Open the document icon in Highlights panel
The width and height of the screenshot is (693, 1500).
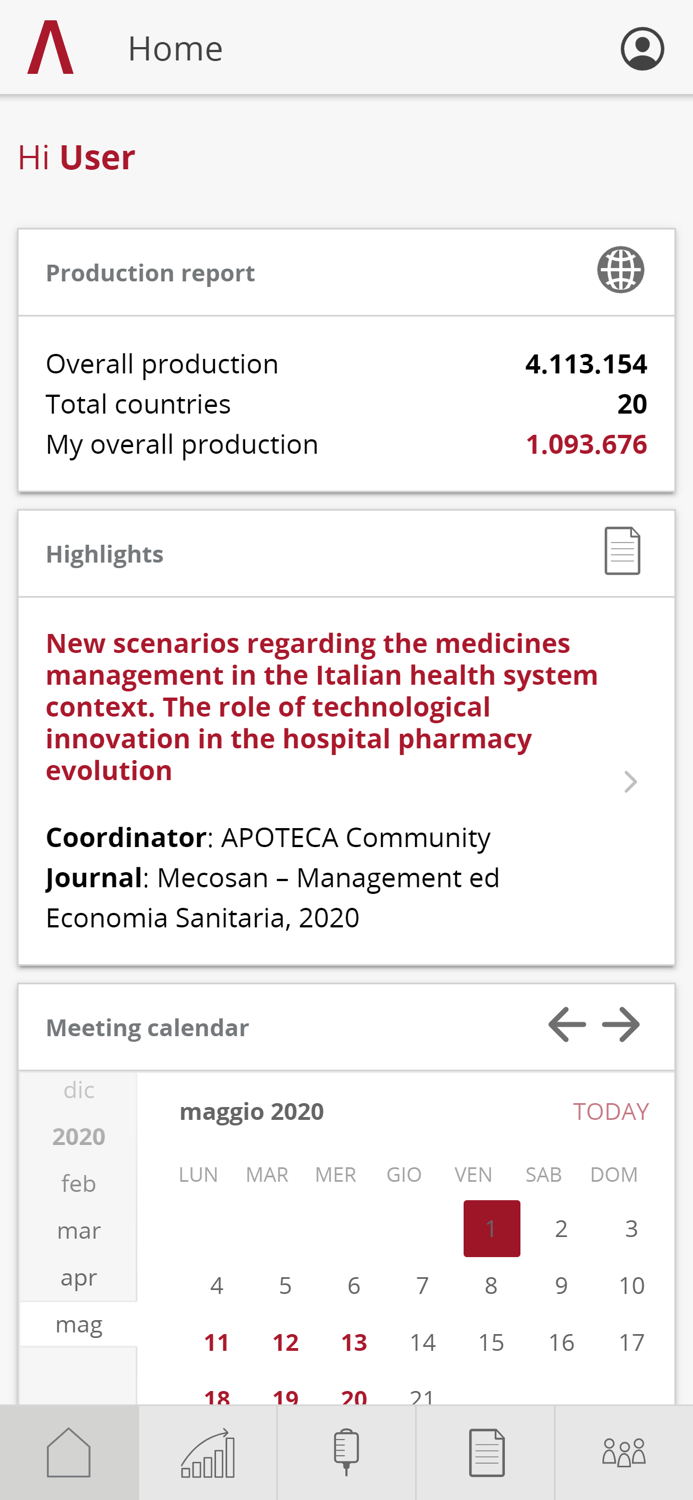click(x=622, y=549)
